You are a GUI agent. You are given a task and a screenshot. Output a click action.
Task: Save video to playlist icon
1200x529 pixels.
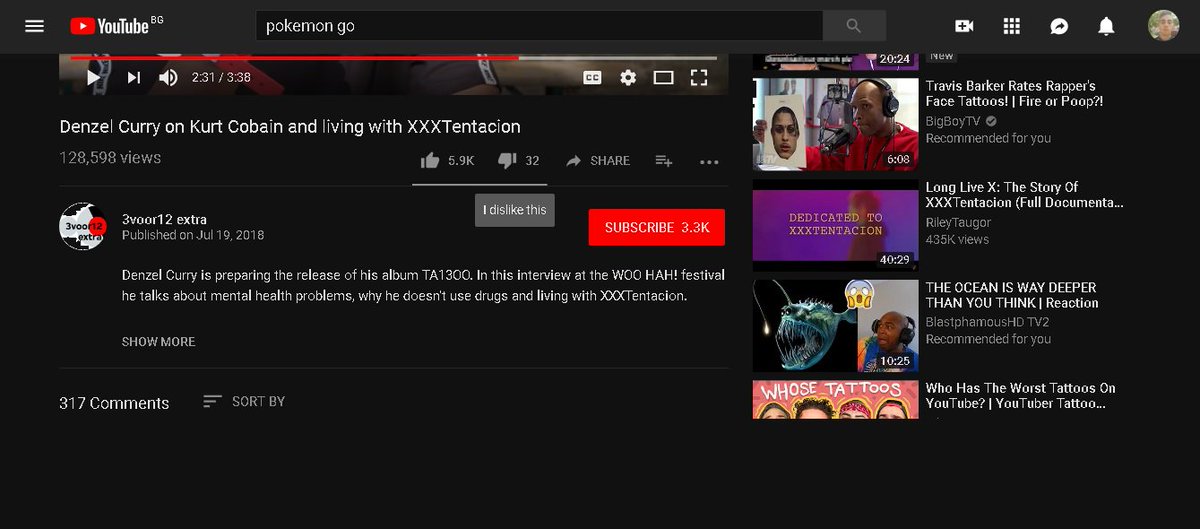coord(664,160)
